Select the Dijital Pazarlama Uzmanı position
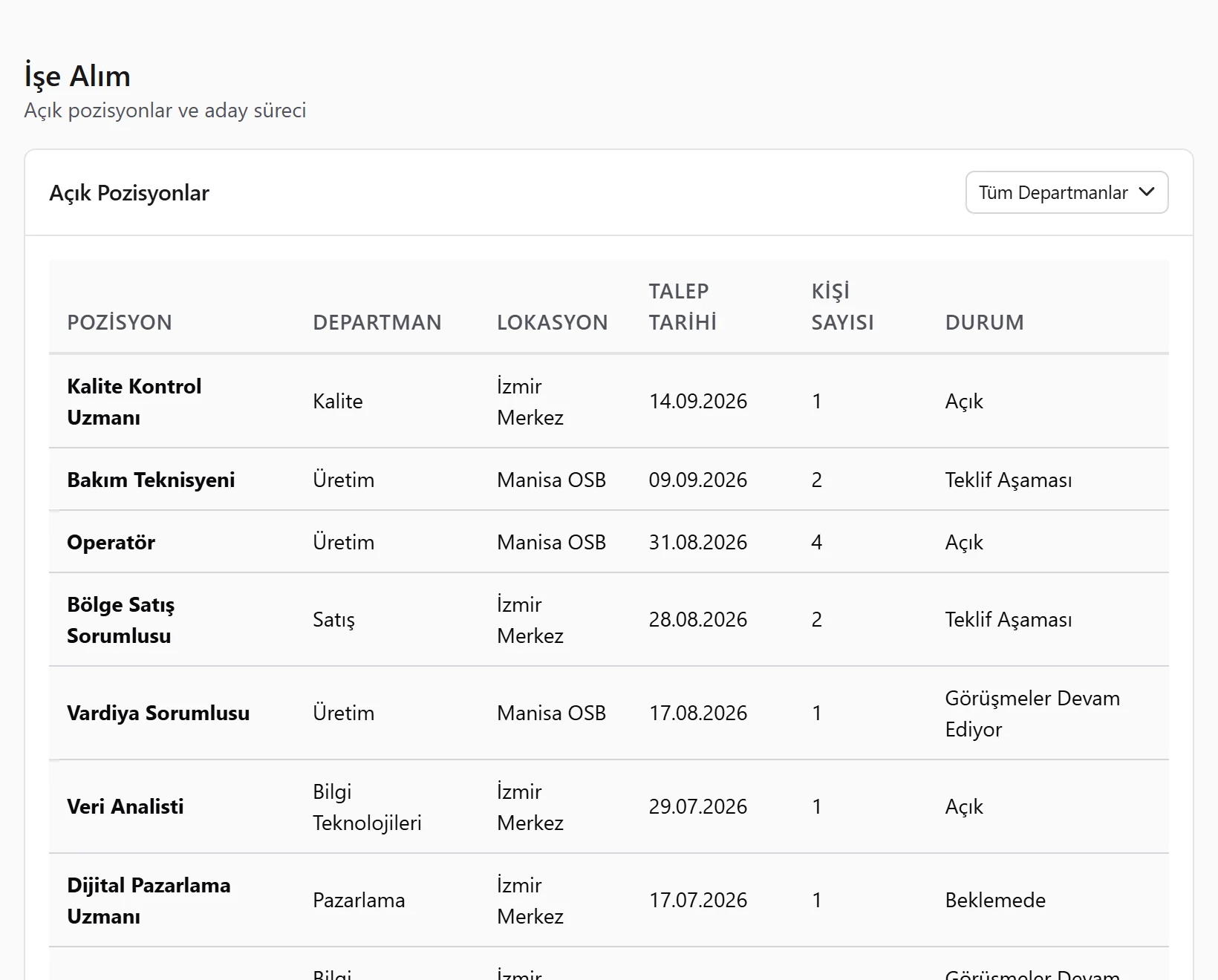 pyautogui.click(x=149, y=901)
